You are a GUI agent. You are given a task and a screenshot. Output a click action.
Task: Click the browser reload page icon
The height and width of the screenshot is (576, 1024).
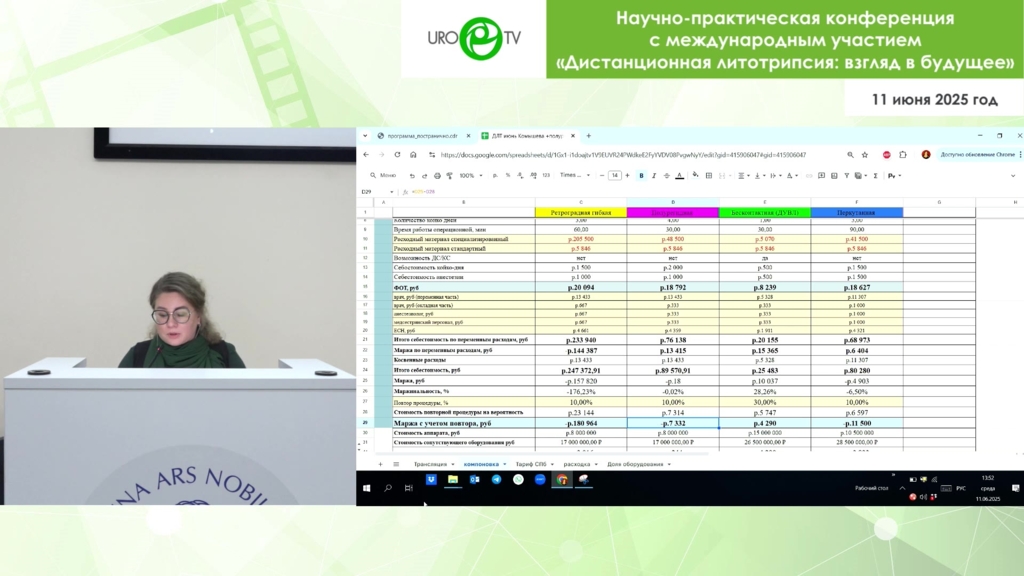397,155
